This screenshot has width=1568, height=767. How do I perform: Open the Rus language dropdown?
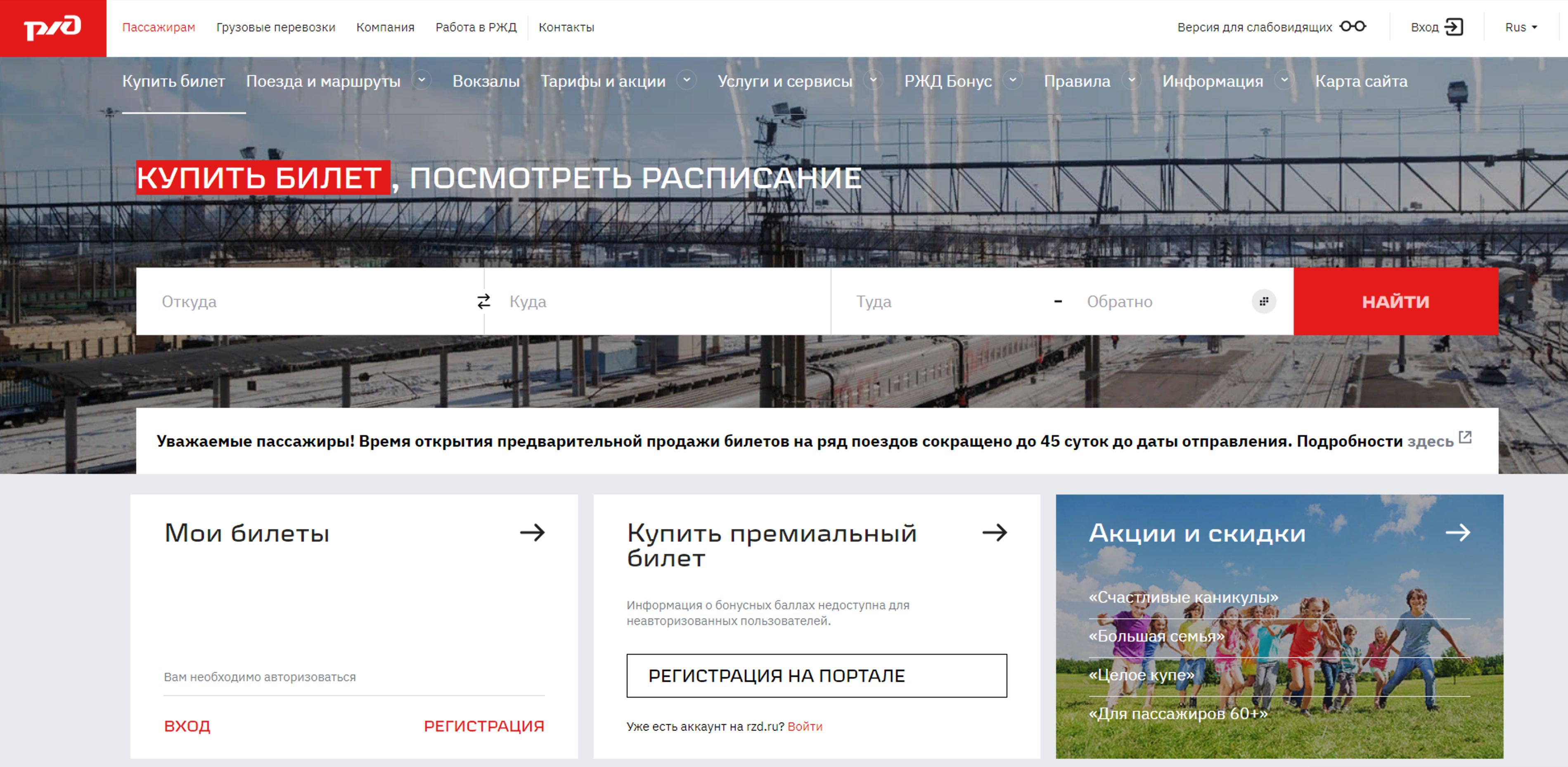coord(1521,27)
